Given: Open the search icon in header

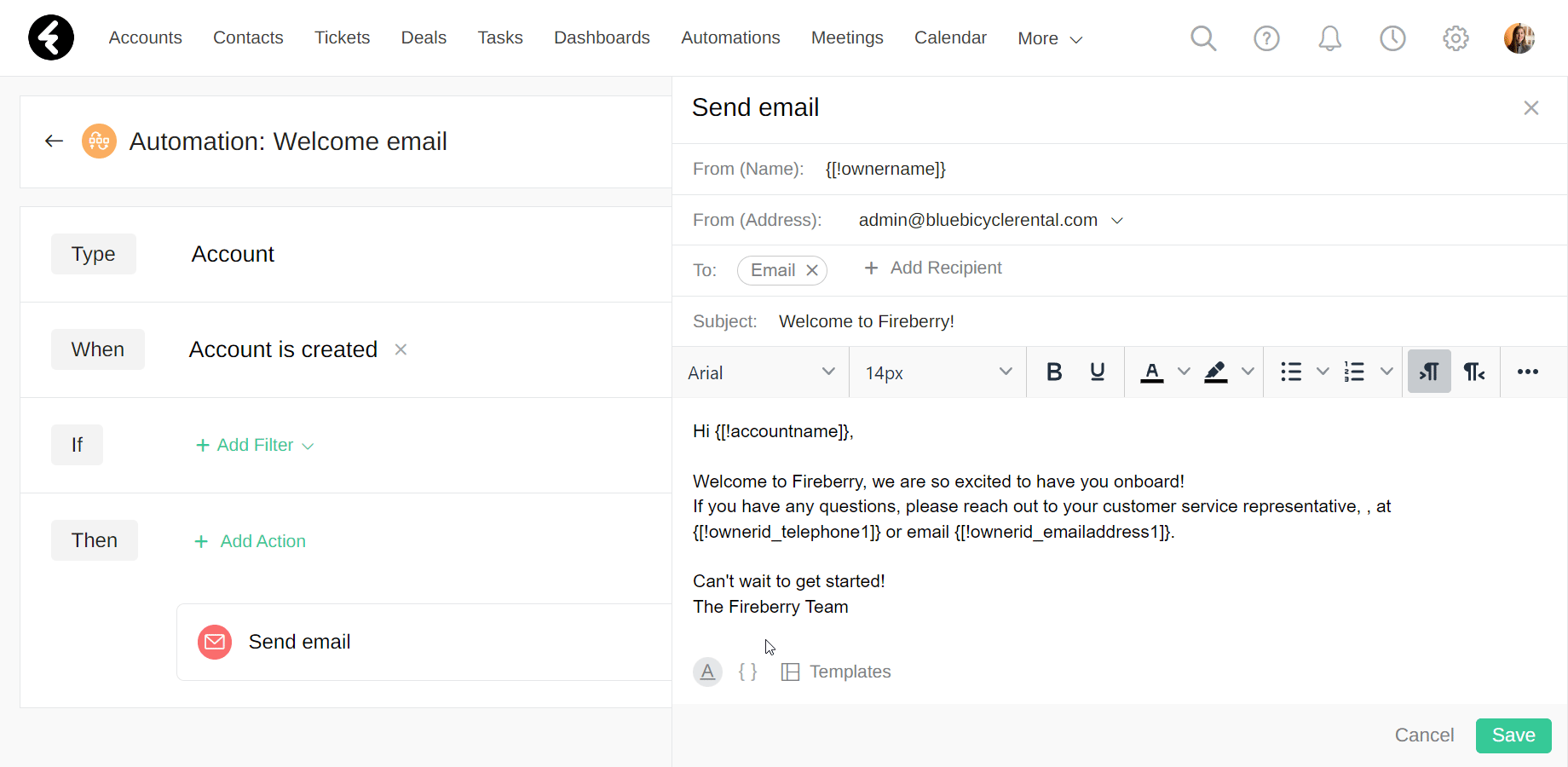Looking at the screenshot, I should [x=1203, y=38].
